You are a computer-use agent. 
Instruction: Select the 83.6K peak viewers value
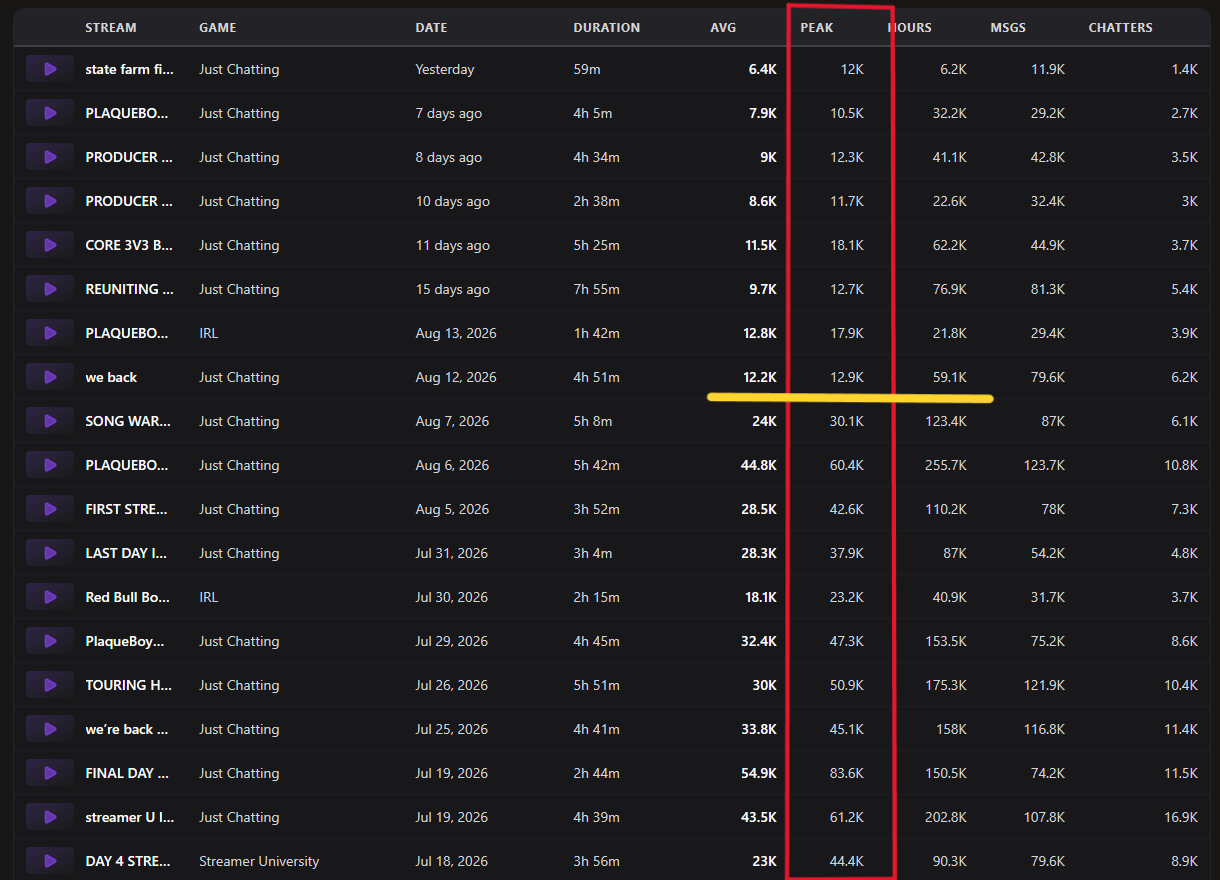pyautogui.click(x=847, y=773)
